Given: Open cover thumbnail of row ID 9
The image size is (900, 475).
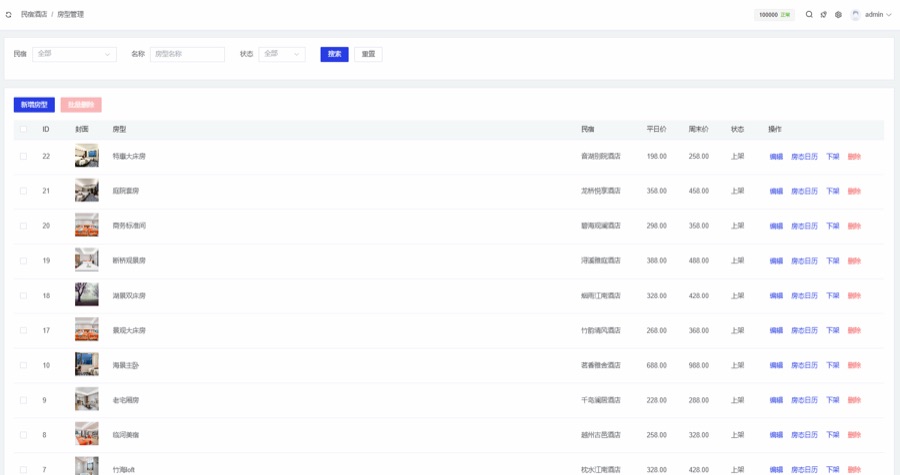Looking at the screenshot, I should pyautogui.click(x=87, y=400).
